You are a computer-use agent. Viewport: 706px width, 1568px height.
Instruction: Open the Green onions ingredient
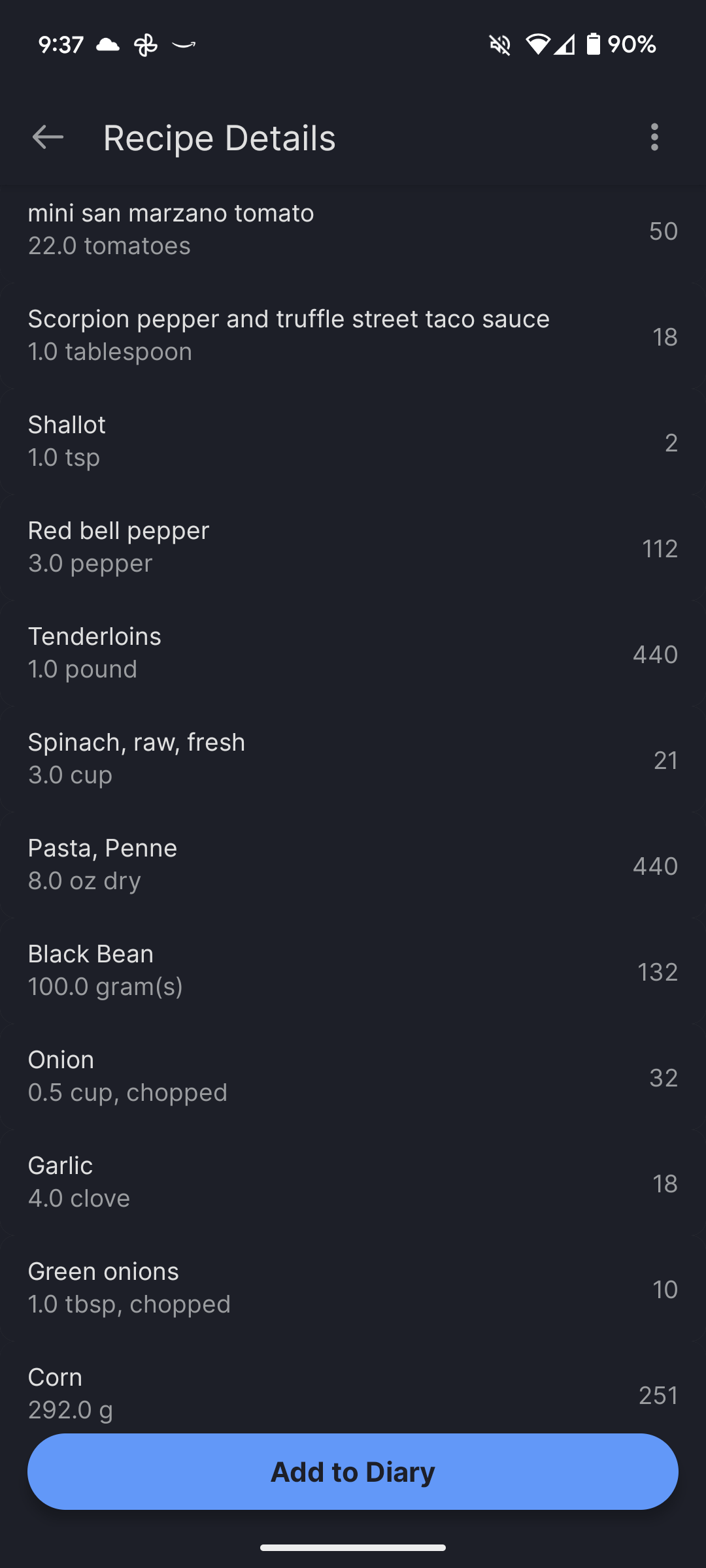353,1288
